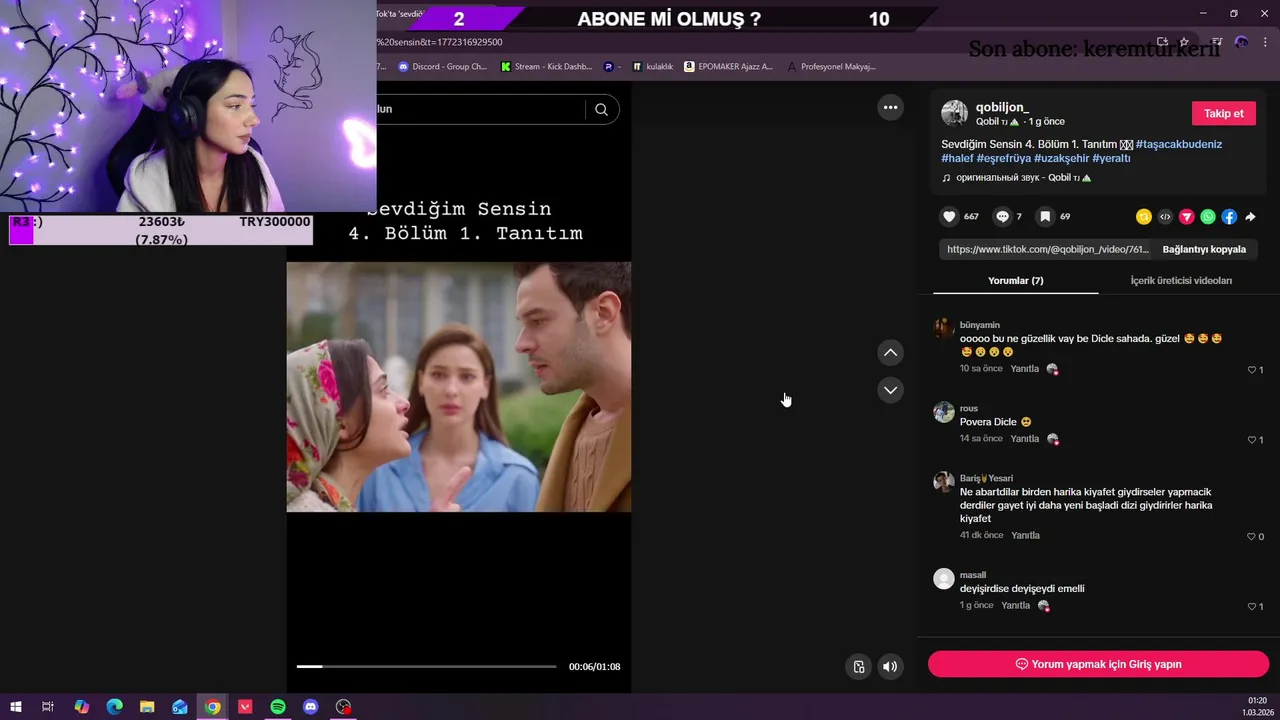The image size is (1280, 720).
Task: Save video with the bookmark icon
Action: [x=1044, y=217]
